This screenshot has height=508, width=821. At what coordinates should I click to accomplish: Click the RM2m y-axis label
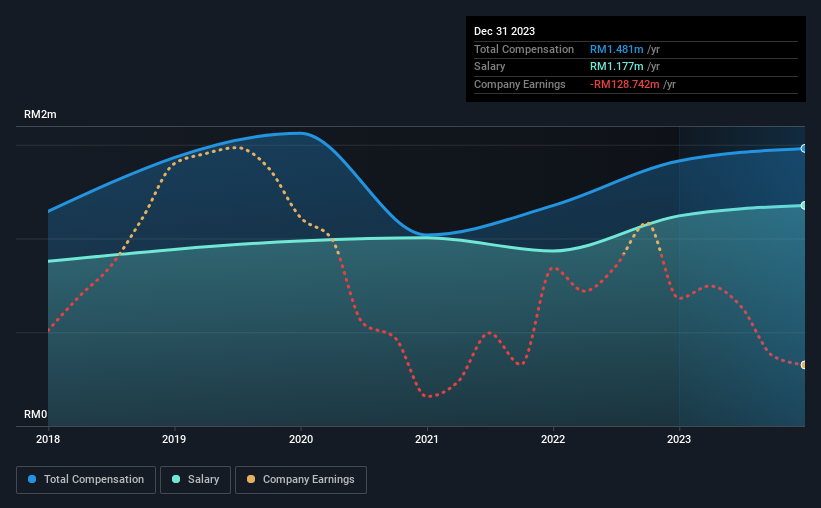coord(40,114)
